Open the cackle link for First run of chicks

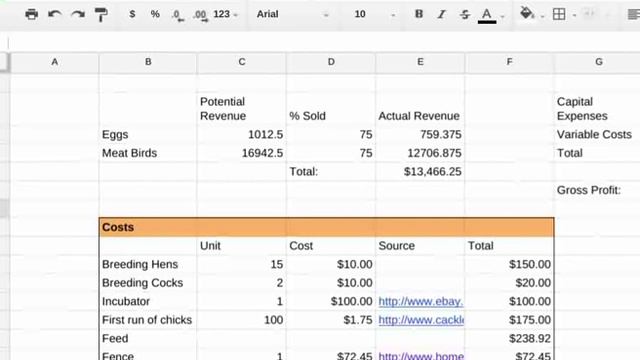pyautogui.click(x=421, y=320)
